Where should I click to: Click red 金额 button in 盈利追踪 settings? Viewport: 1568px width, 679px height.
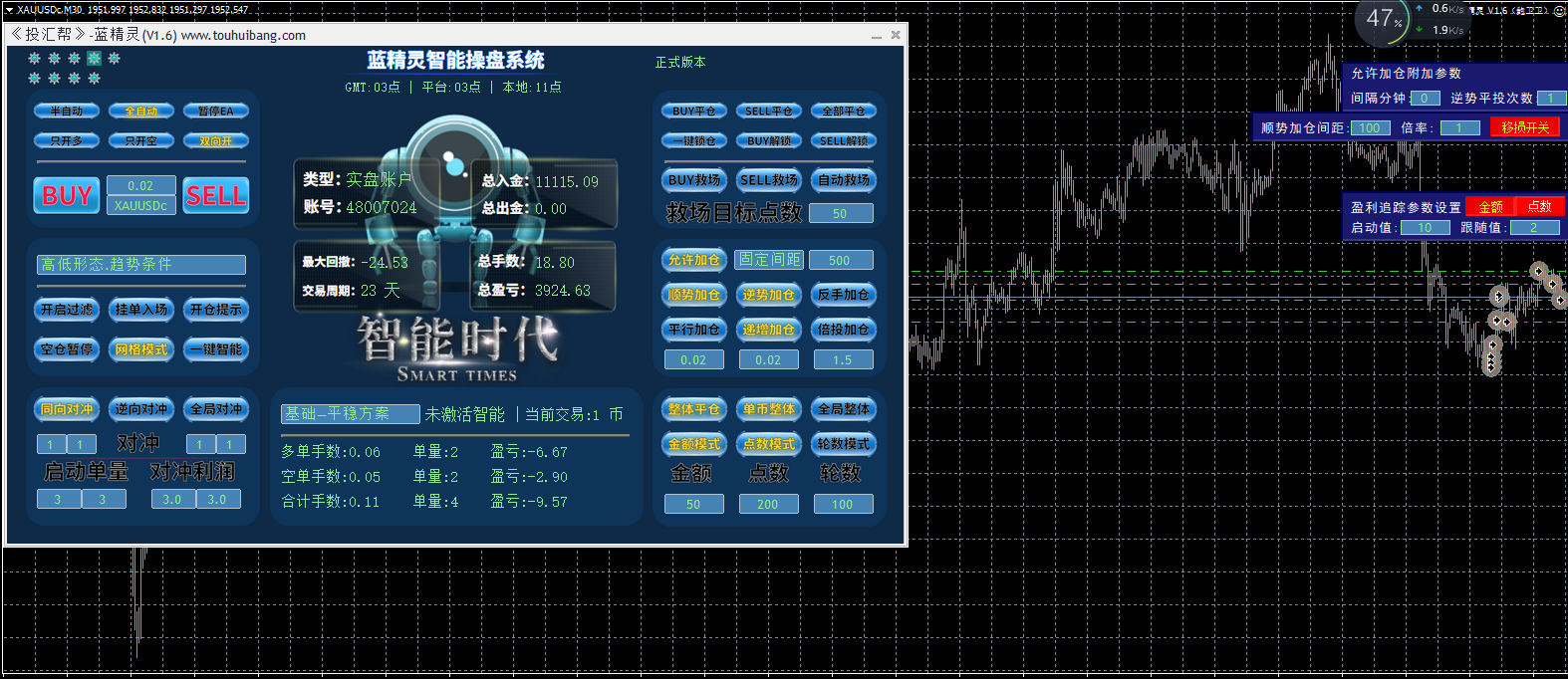point(1490,207)
